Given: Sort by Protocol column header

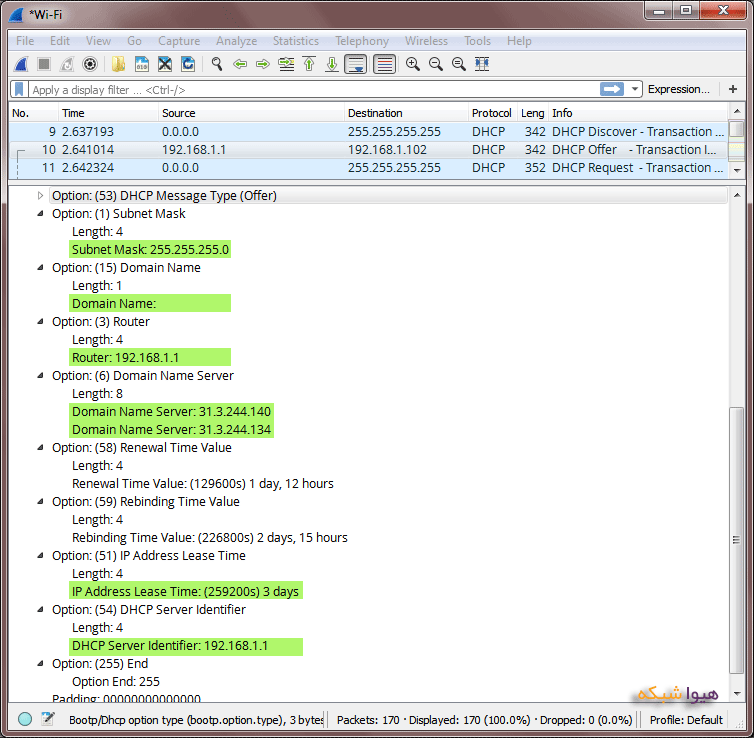Looking at the screenshot, I should click(x=492, y=113).
